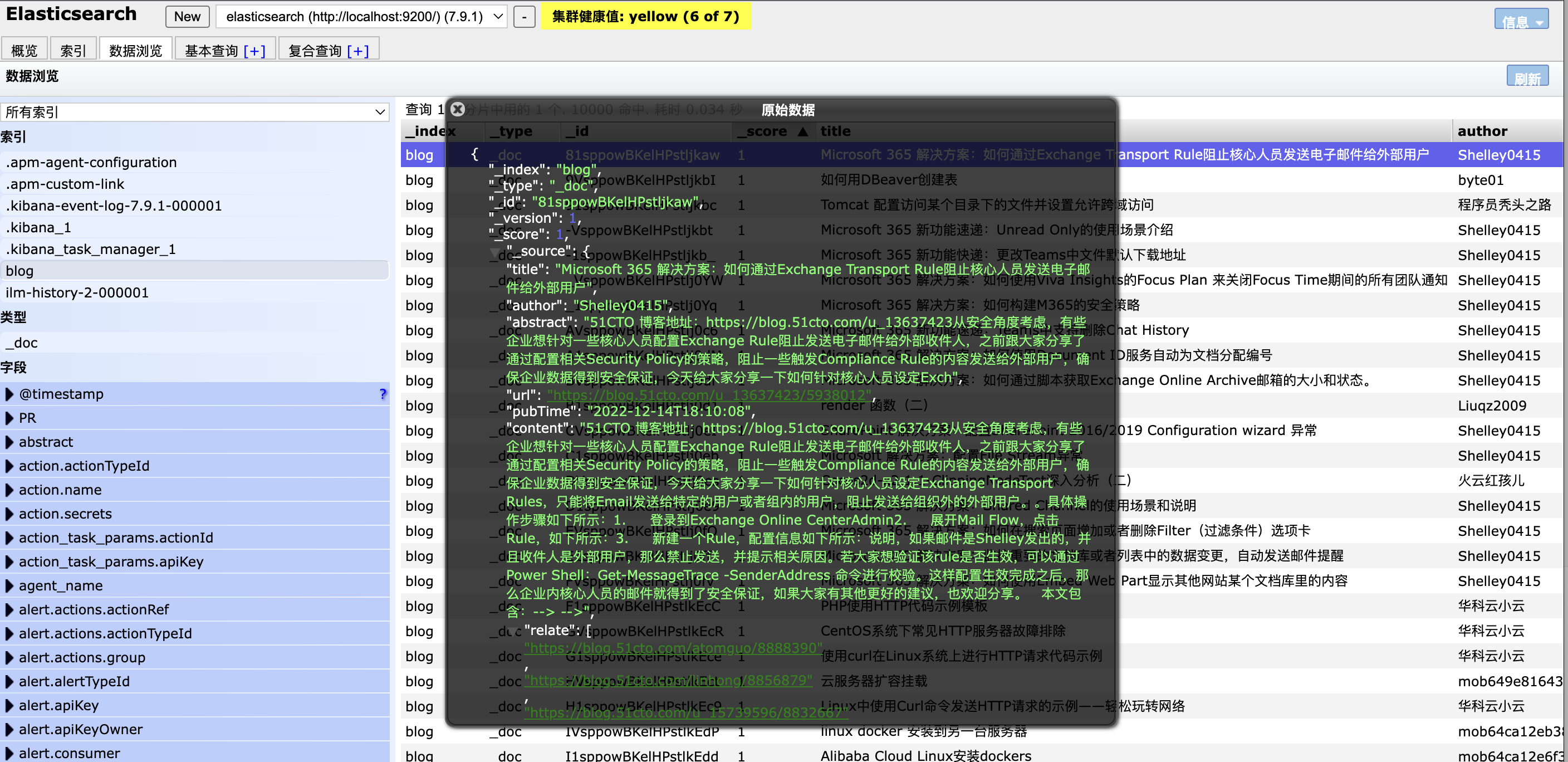Screen dimensions: 1568x762
Task: Click the minus button beside cluster selector
Action: coord(523,17)
